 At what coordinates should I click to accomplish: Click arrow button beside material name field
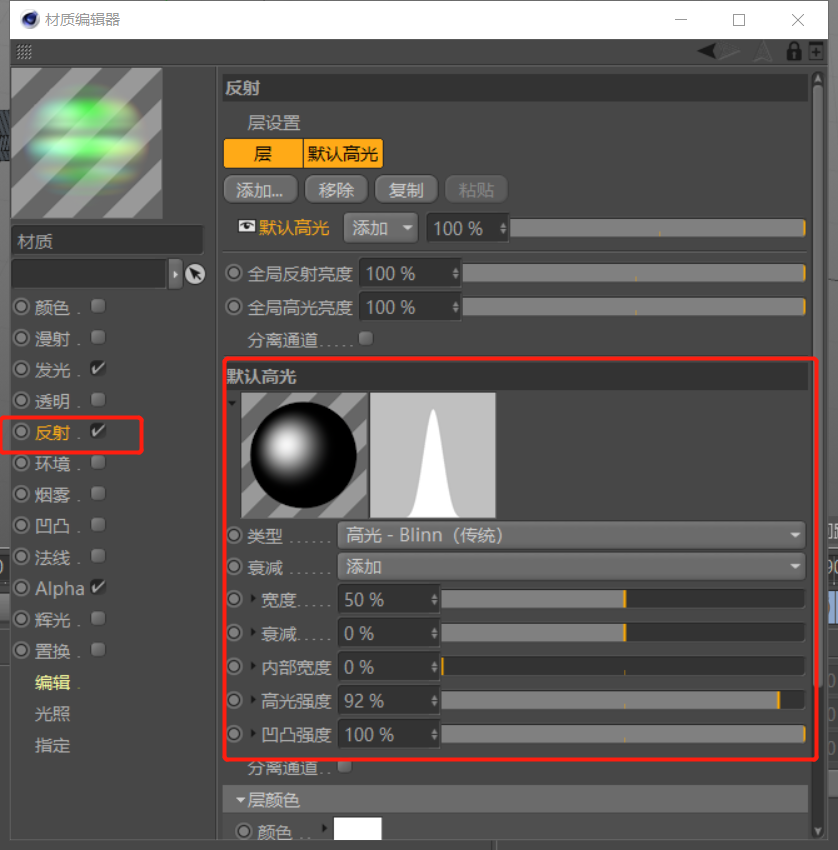[x=175, y=274]
